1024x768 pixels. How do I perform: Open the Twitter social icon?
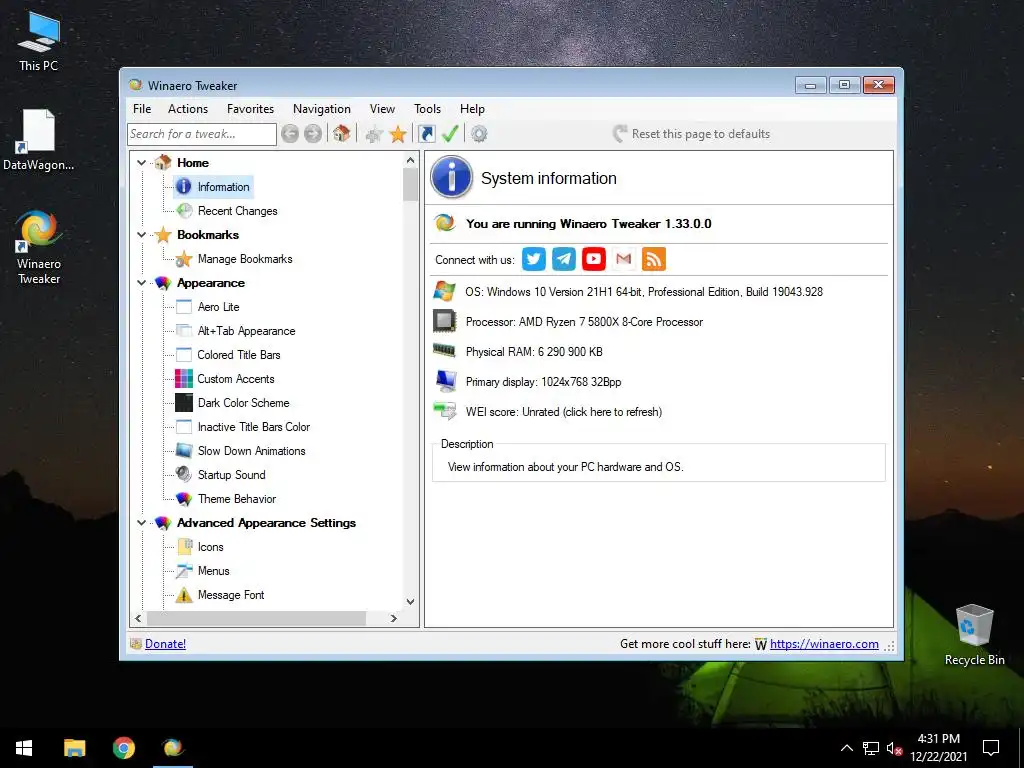pos(534,259)
